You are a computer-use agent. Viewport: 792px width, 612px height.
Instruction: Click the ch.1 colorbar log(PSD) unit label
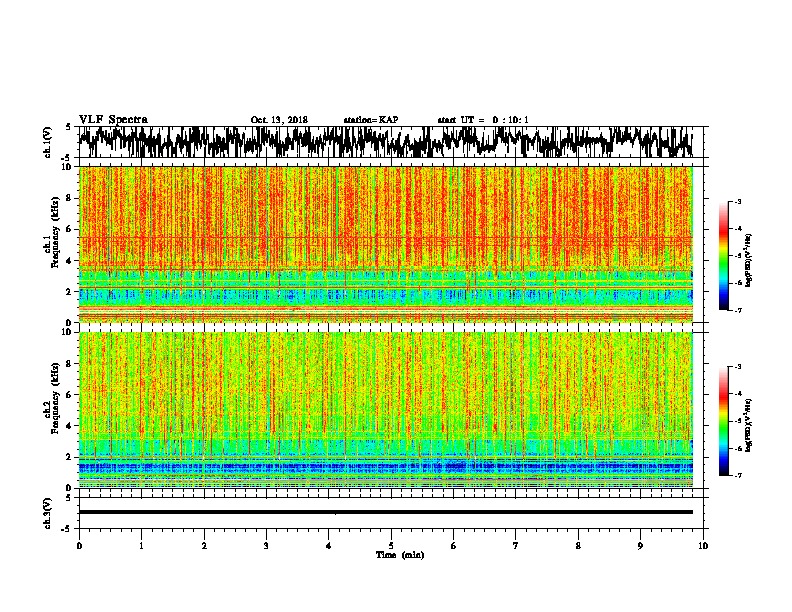click(x=748, y=260)
